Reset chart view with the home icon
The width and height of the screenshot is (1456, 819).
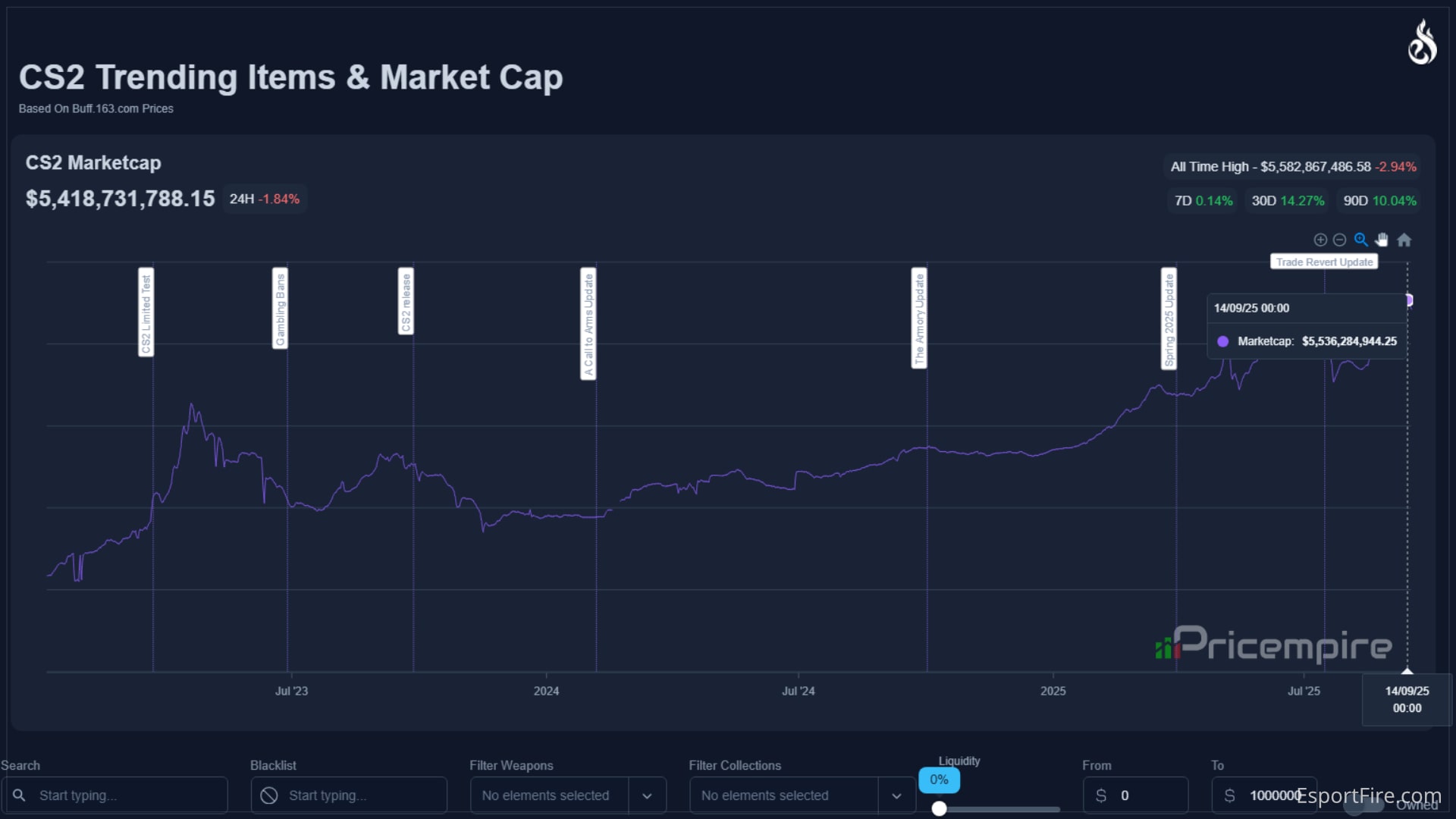tap(1404, 240)
